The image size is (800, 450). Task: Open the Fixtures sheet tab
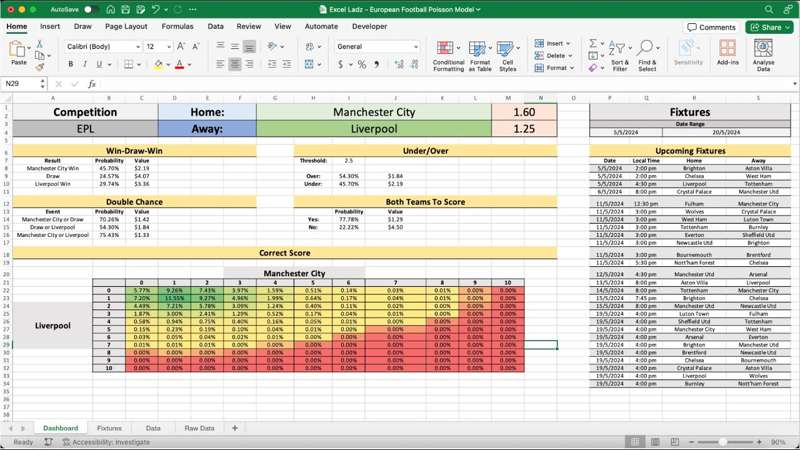(x=109, y=428)
